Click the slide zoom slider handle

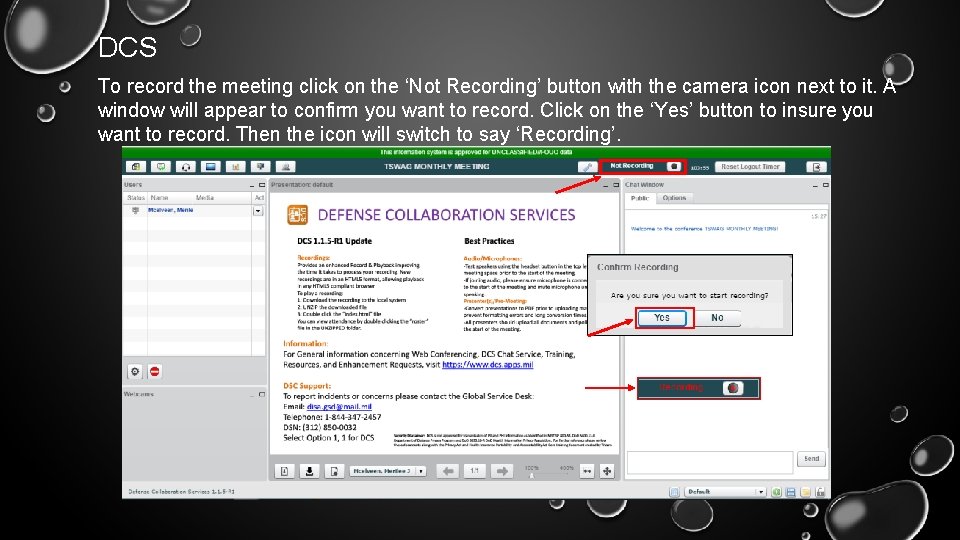click(531, 475)
